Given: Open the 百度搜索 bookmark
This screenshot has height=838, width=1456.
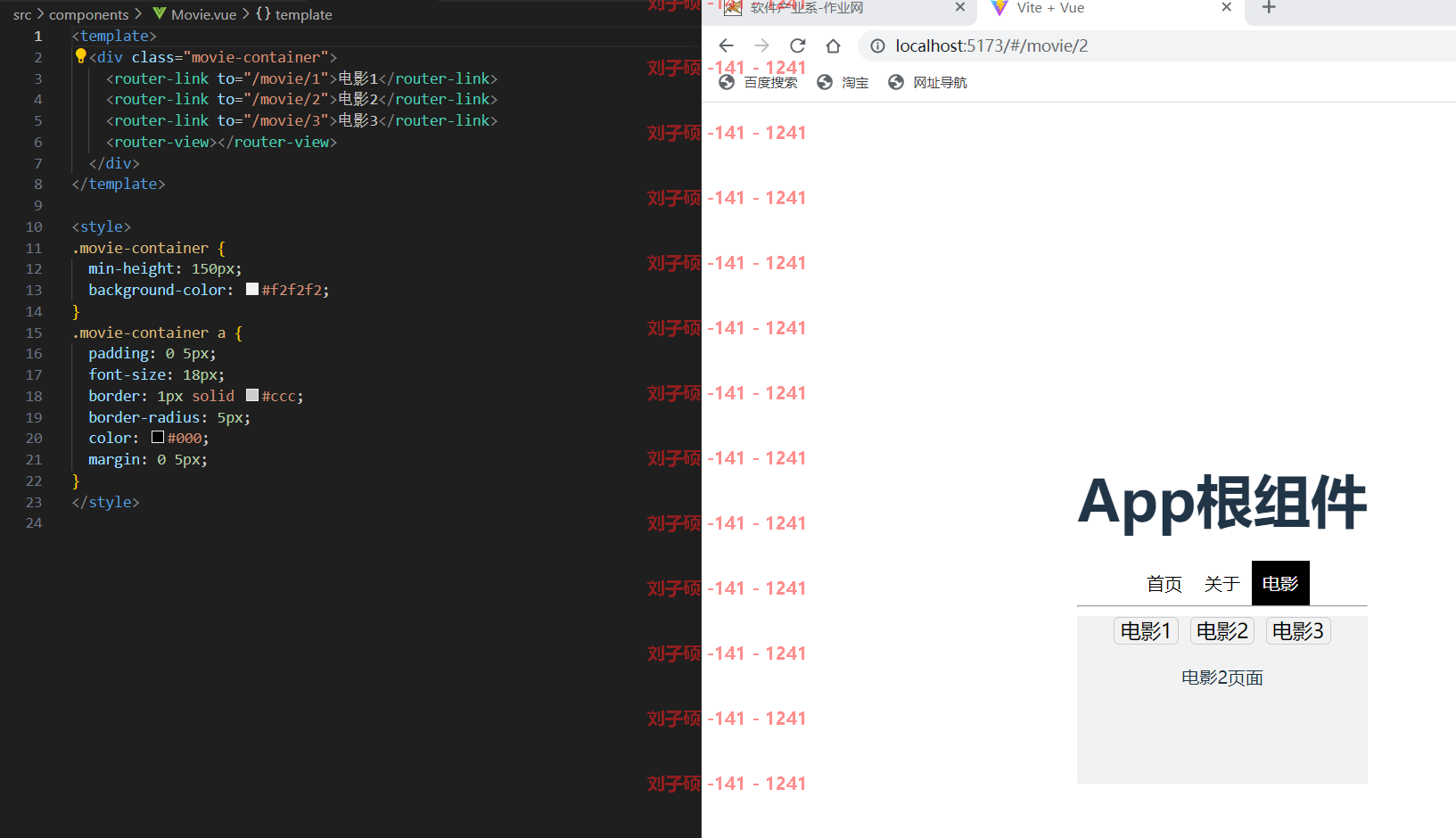Looking at the screenshot, I should tap(759, 82).
